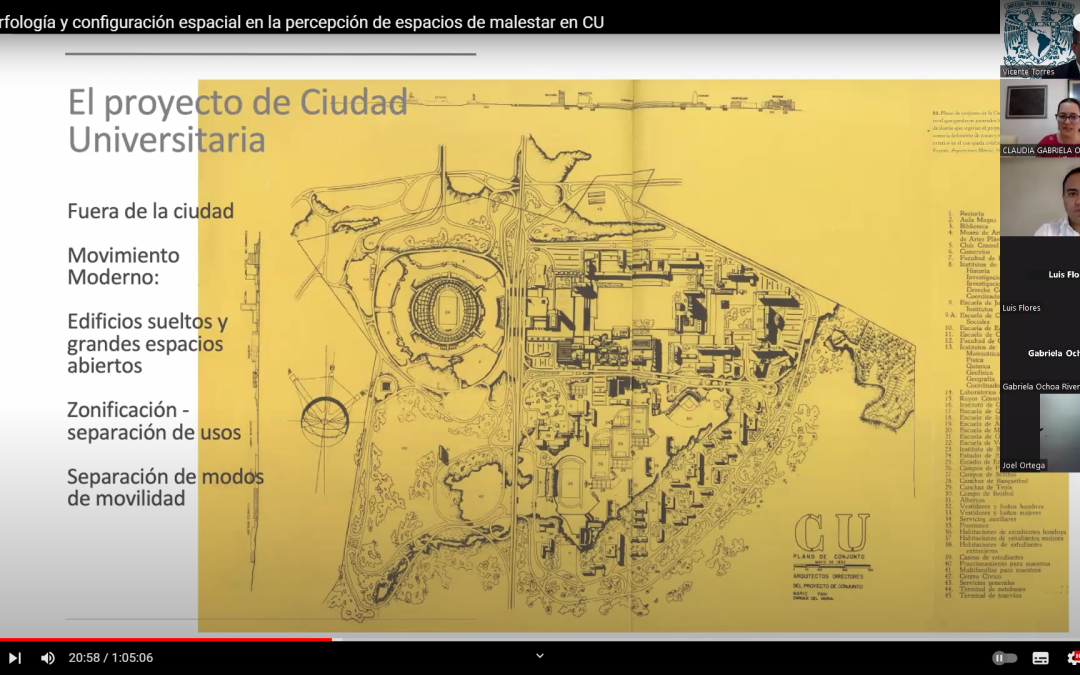This screenshot has height=675, width=1080.
Task: Click the text "Movimiento Moderno:"
Action: click(123, 266)
